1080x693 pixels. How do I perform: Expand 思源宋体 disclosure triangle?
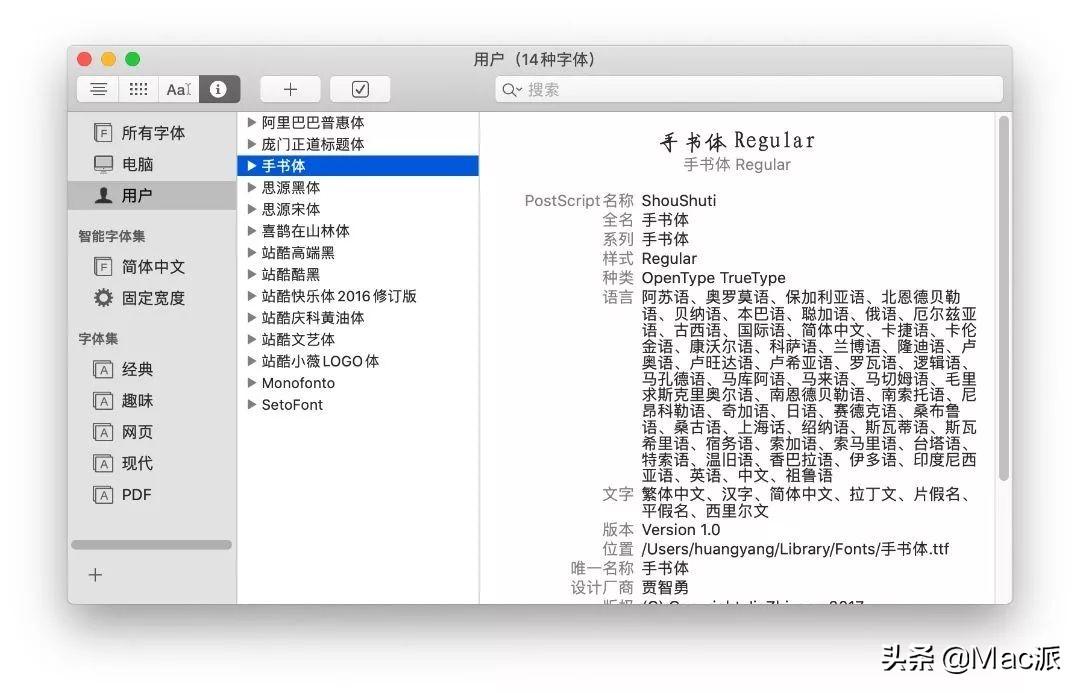tap(251, 209)
